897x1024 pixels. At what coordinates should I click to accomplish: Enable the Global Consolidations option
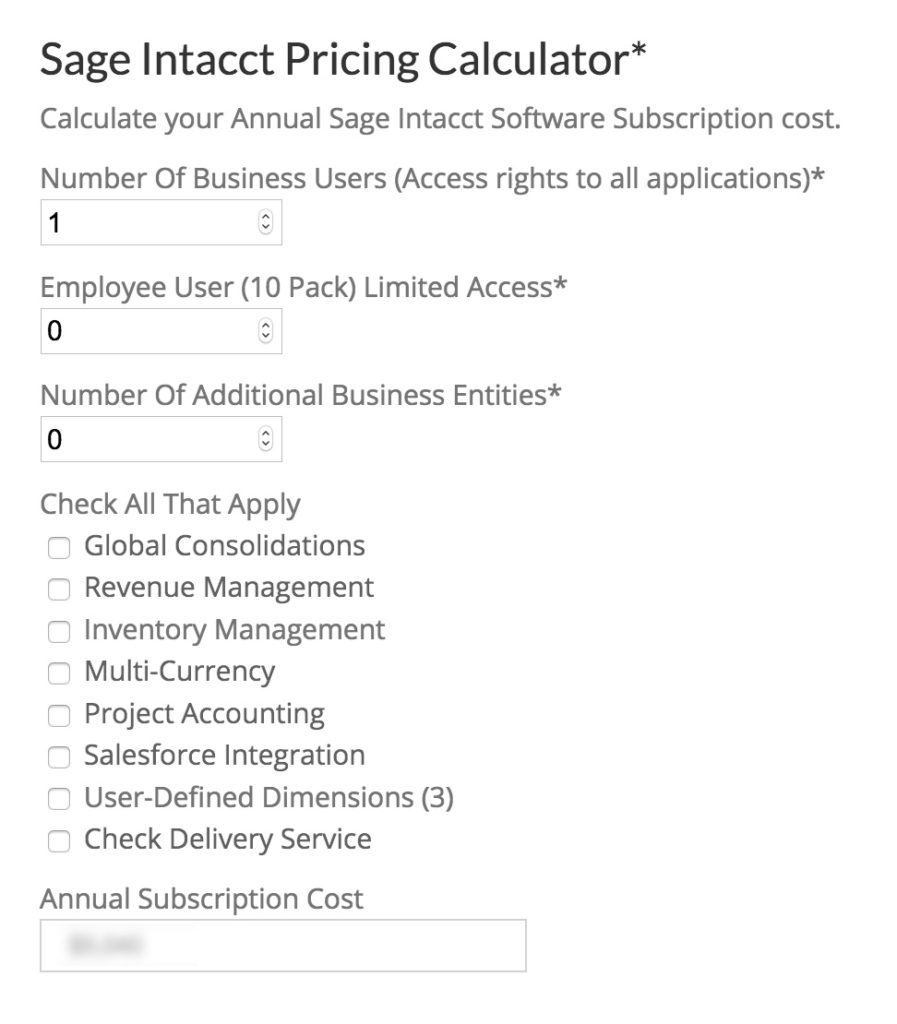pyautogui.click(x=58, y=547)
